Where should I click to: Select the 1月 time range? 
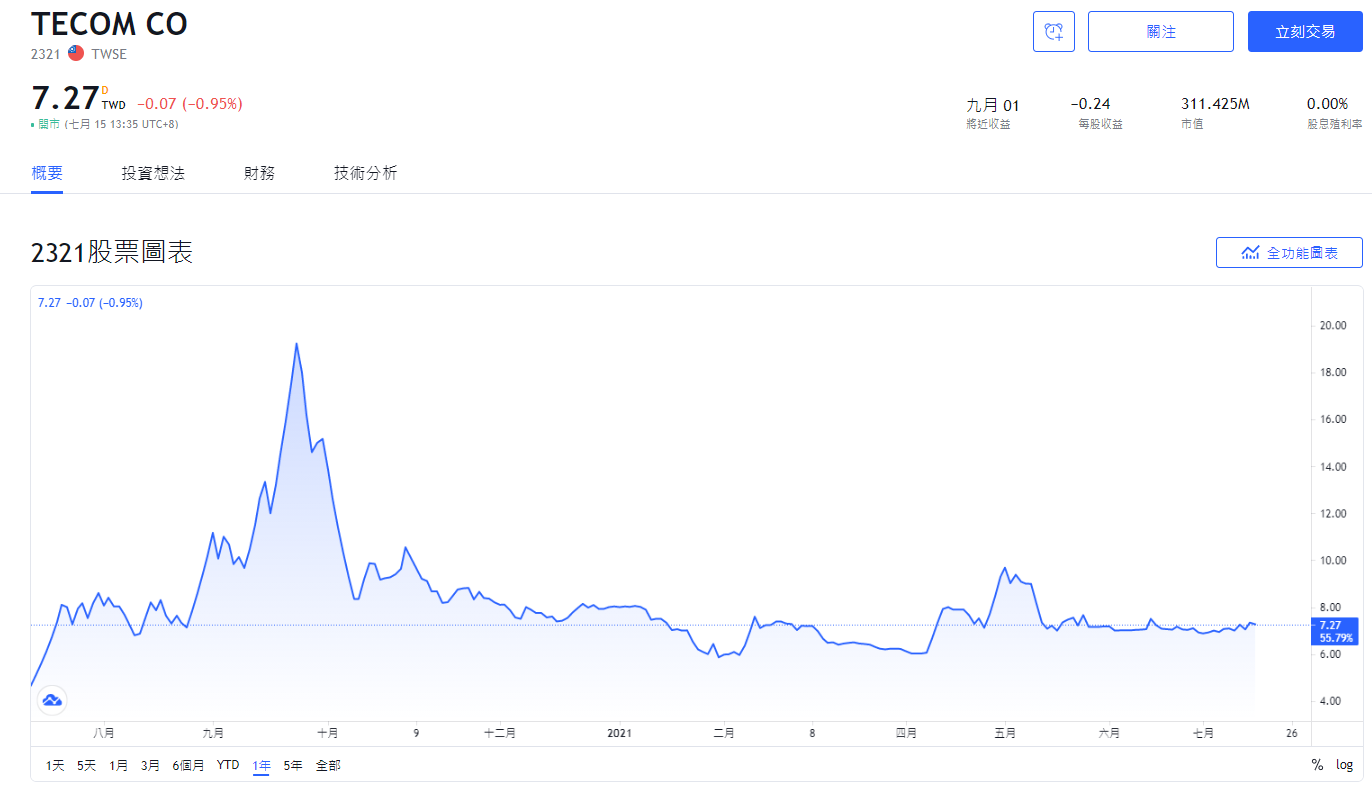pos(118,765)
